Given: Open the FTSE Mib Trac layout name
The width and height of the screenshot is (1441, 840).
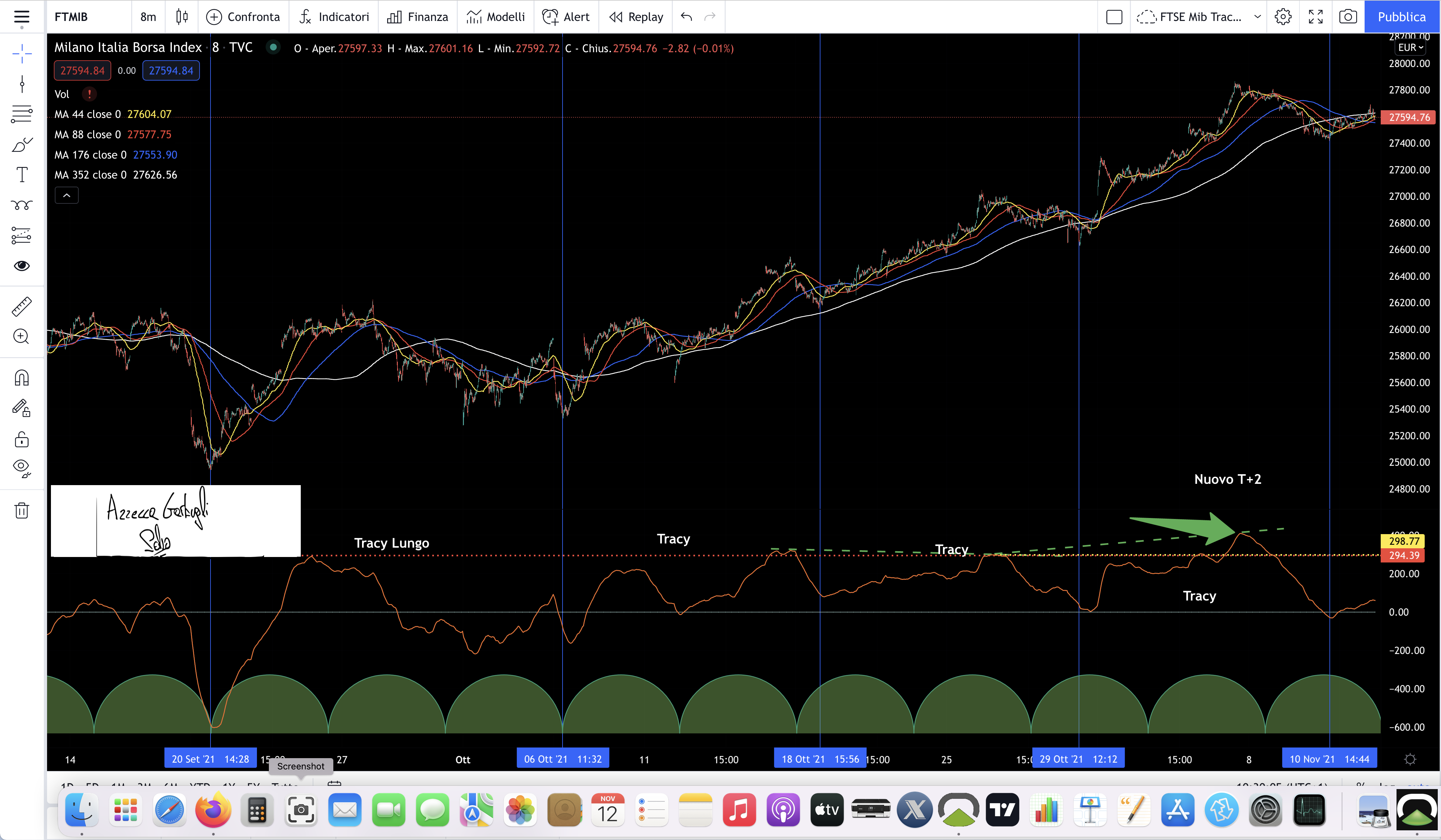Looking at the screenshot, I should pyautogui.click(x=1189, y=17).
